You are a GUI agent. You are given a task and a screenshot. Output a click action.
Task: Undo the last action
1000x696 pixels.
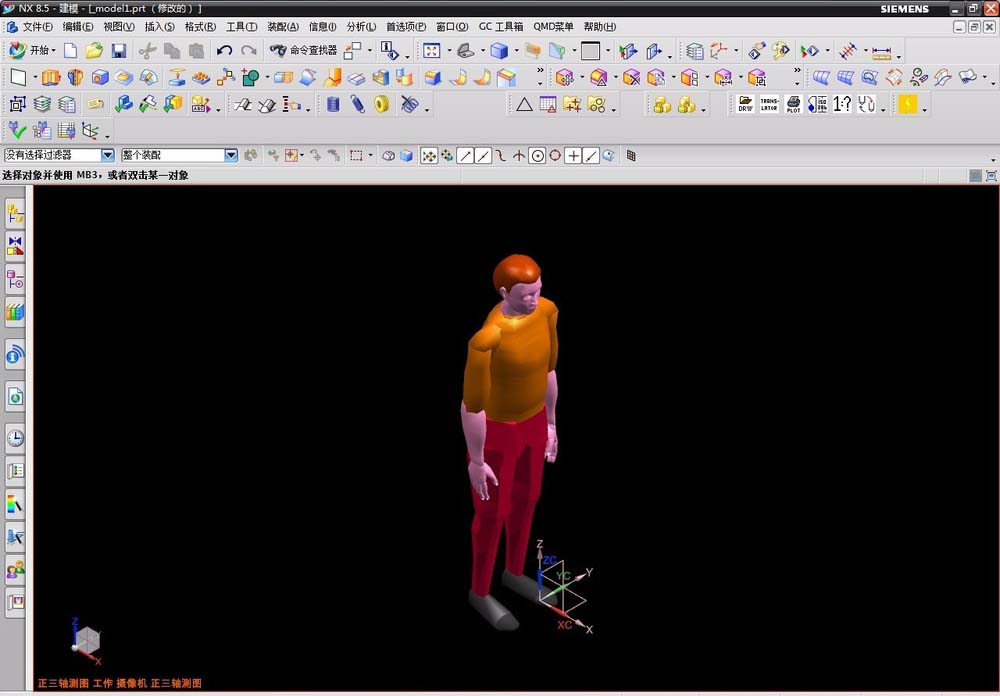[224, 50]
